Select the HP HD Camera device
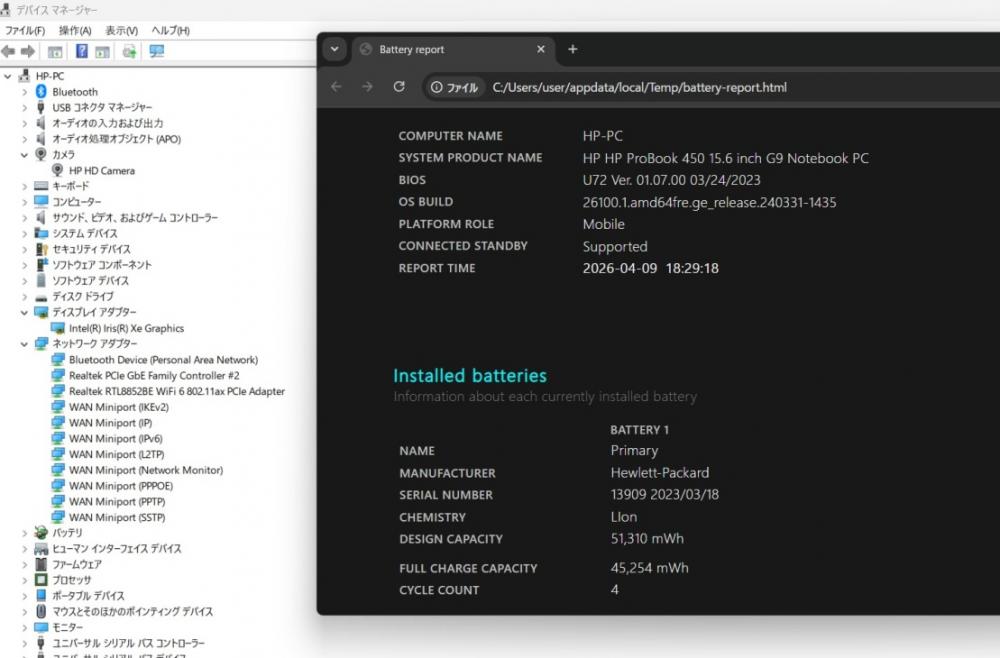1000x658 pixels. point(101,170)
